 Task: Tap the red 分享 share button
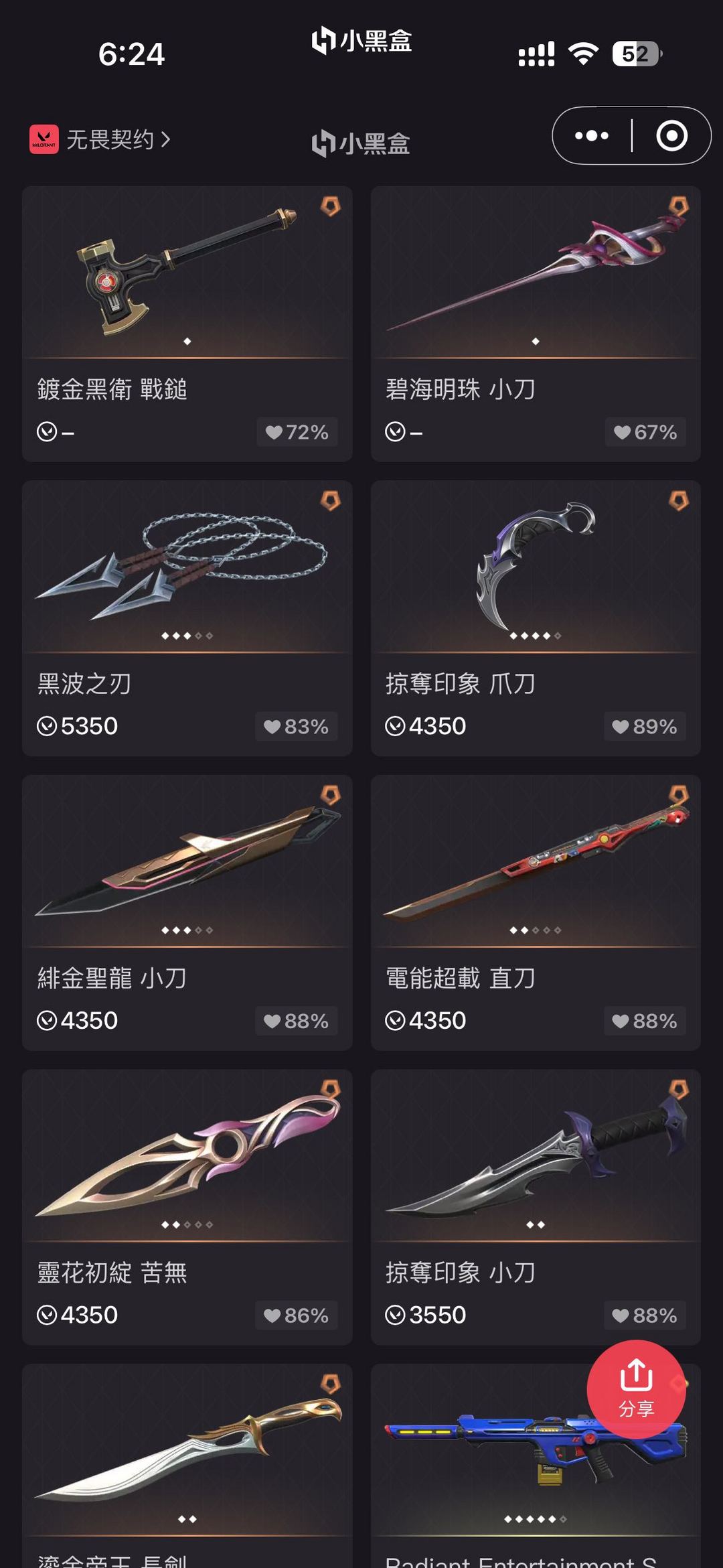click(636, 1389)
